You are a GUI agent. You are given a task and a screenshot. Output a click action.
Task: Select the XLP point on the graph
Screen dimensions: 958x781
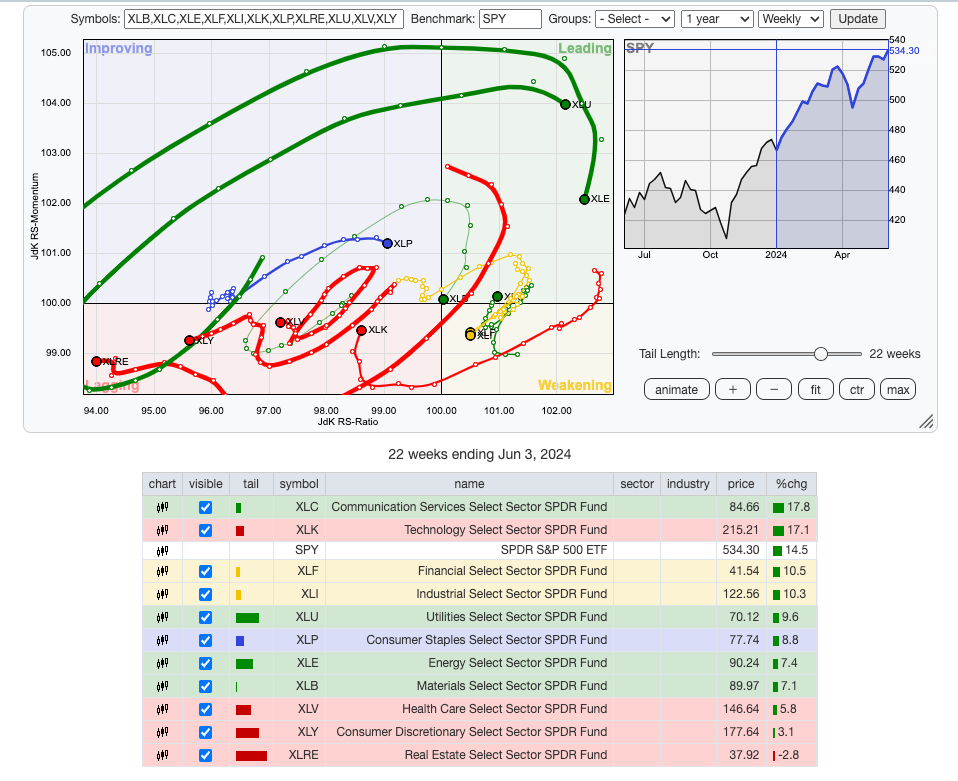tap(387, 243)
